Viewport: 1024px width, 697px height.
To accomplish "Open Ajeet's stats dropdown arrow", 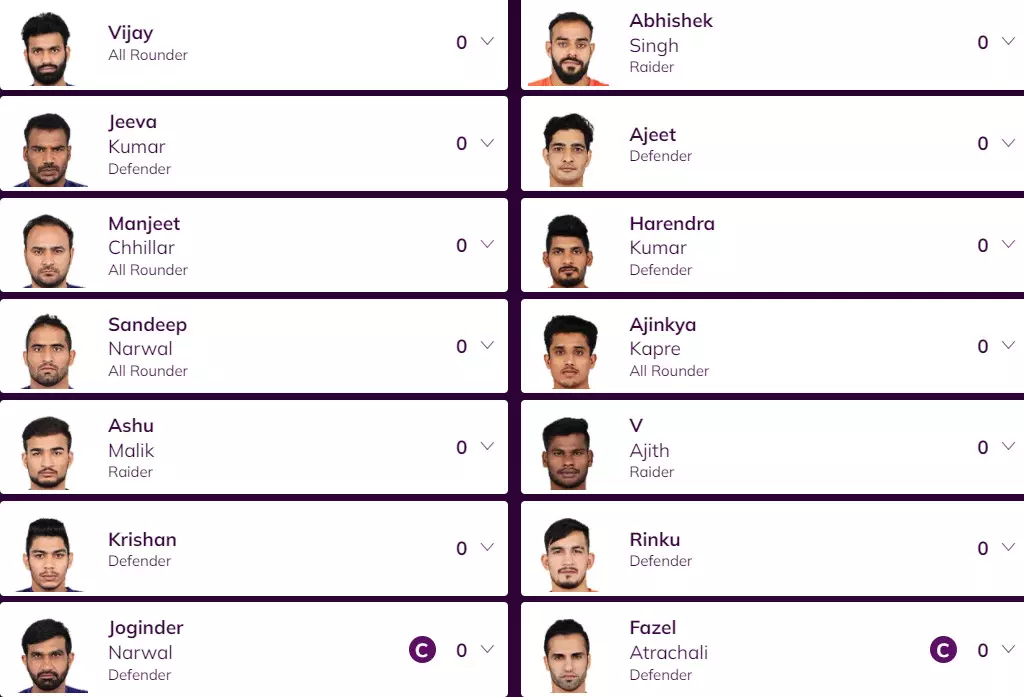I will 1007,143.
